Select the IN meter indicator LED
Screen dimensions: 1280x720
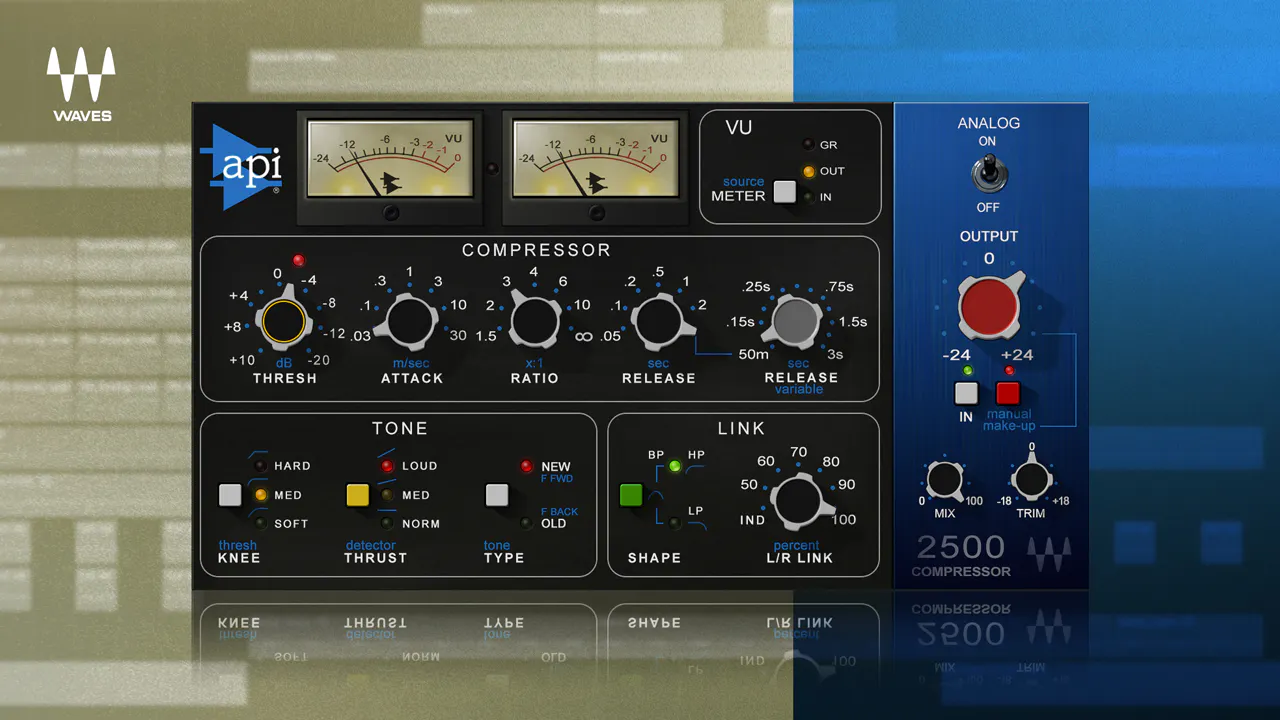pyautogui.click(x=810, y=197)
